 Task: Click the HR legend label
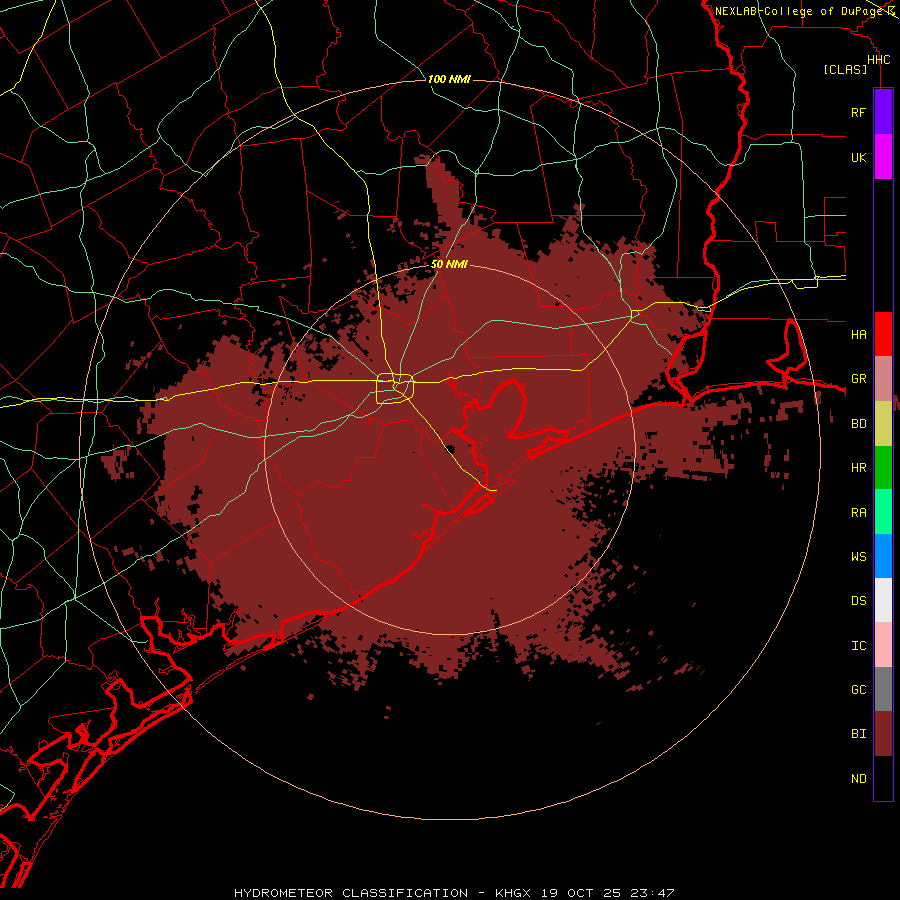(858, 468)
